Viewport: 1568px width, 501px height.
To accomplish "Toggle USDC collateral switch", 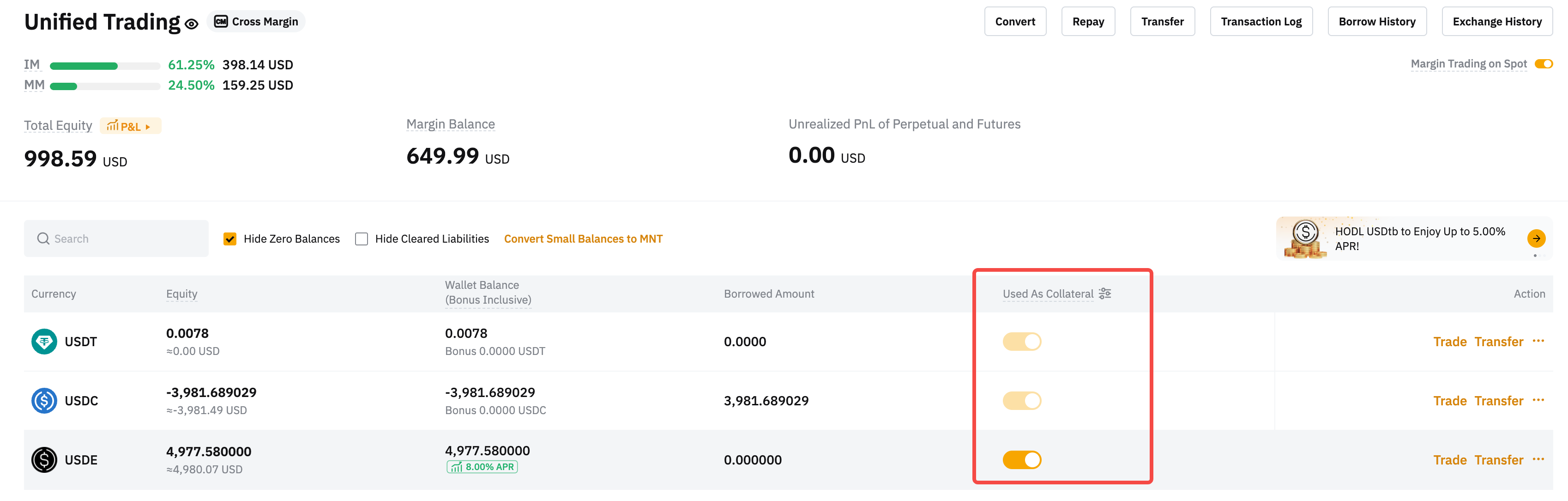I will click(1022, 401).
